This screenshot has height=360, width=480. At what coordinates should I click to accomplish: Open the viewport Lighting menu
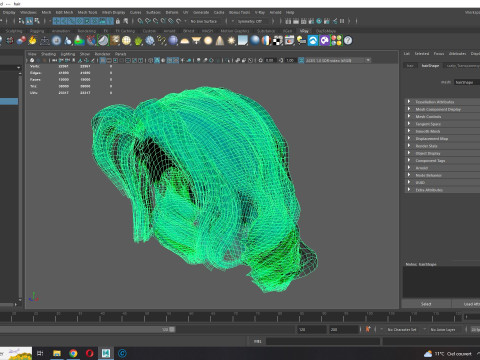click(68, 54)
